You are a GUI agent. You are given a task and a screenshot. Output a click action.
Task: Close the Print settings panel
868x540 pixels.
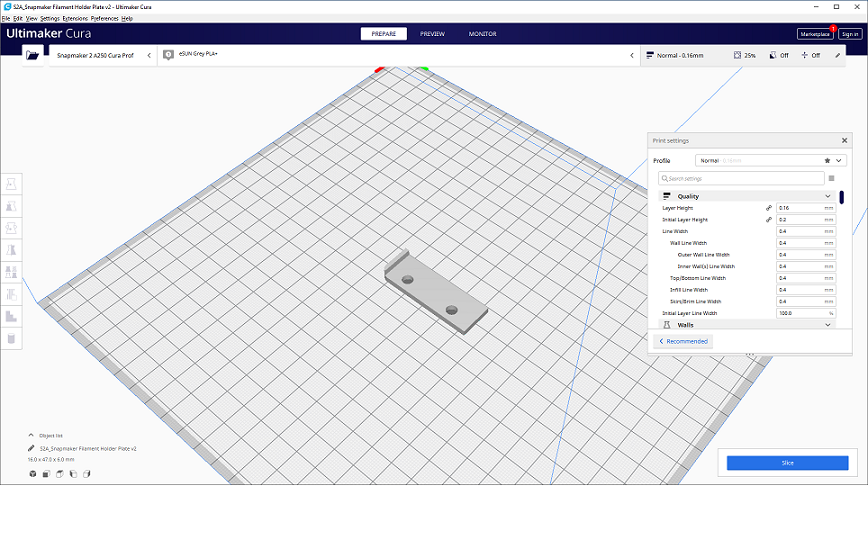coord(844,141)
